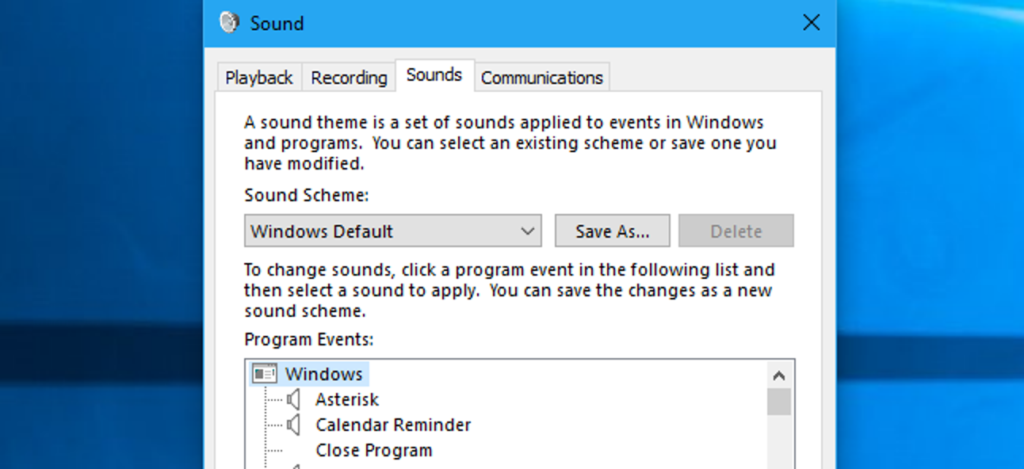The image size is (1024, 469).
Task: Click the Sound dialog title bar
Action: [x=500, y=22]
